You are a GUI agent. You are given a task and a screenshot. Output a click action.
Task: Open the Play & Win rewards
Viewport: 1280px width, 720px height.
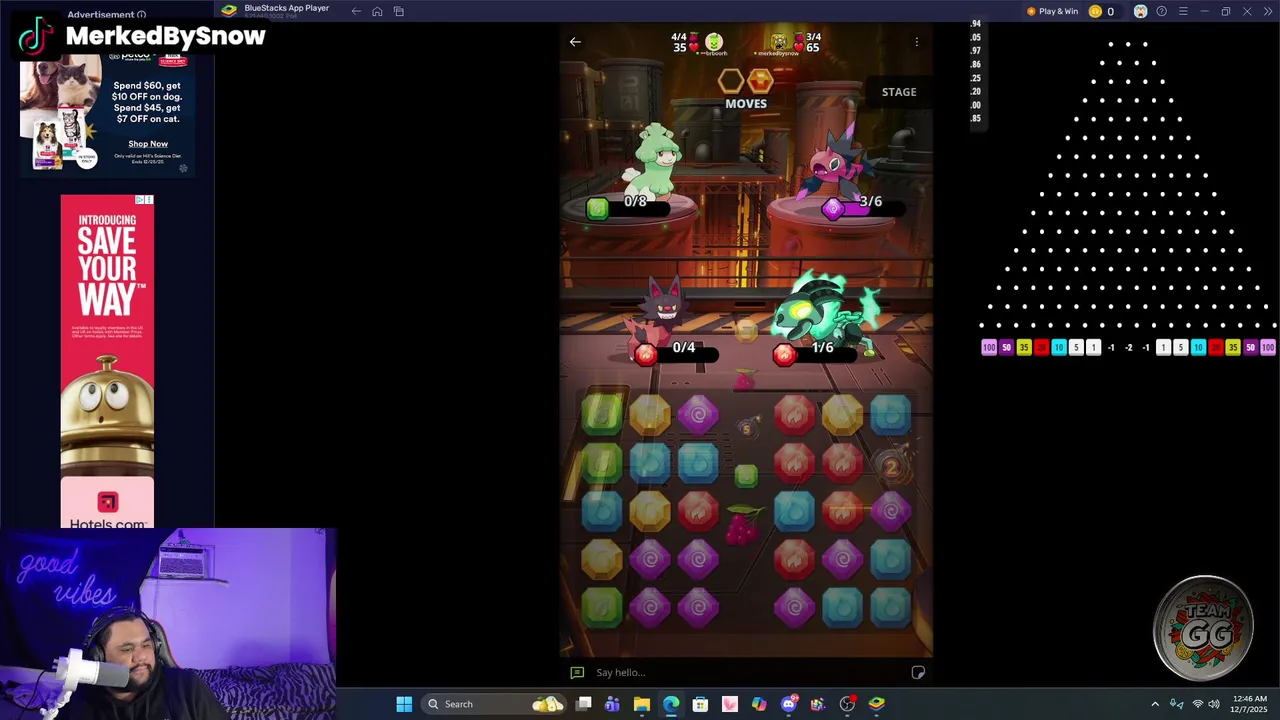(1052, 11)
